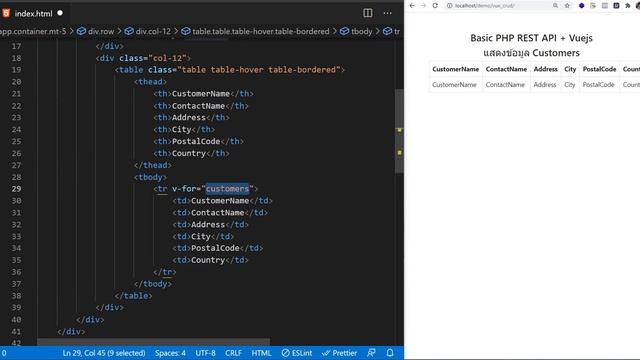640x360 pixels.
Task: Click the yellowish document extension icon in browser toolbar
Action: 593,5
